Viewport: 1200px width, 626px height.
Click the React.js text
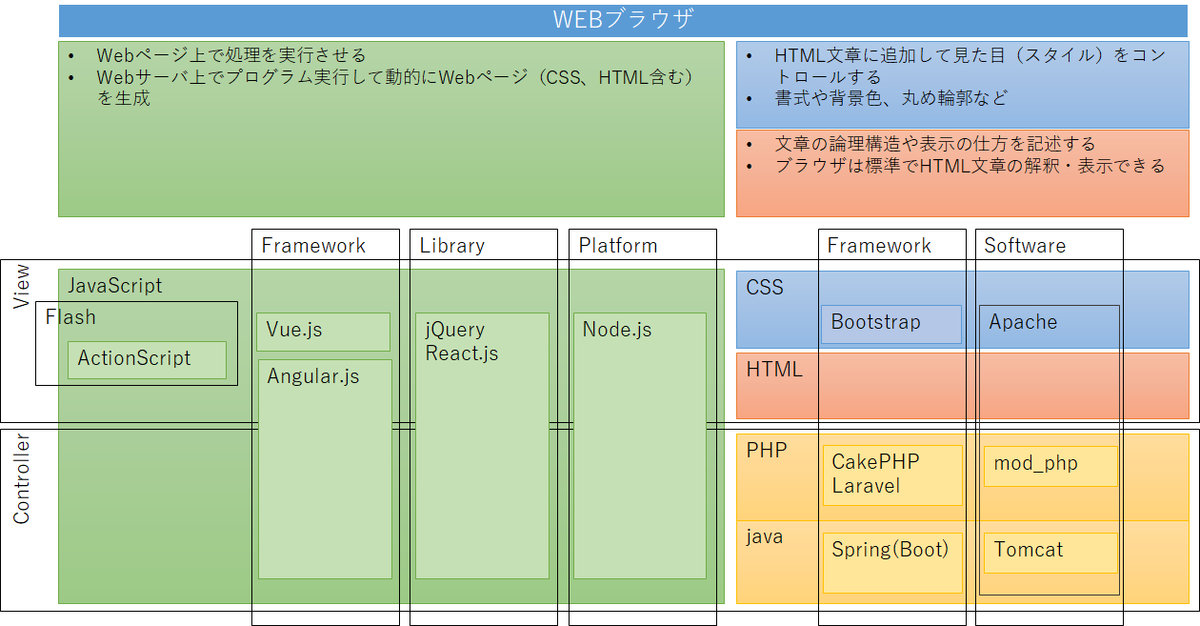[462, 354]
